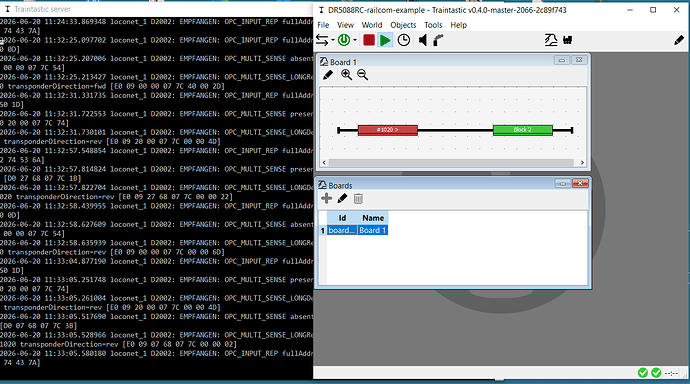The image size is (690, 384).
Task: Toggle the smoke chimney icon
Action: coord(438,40)
